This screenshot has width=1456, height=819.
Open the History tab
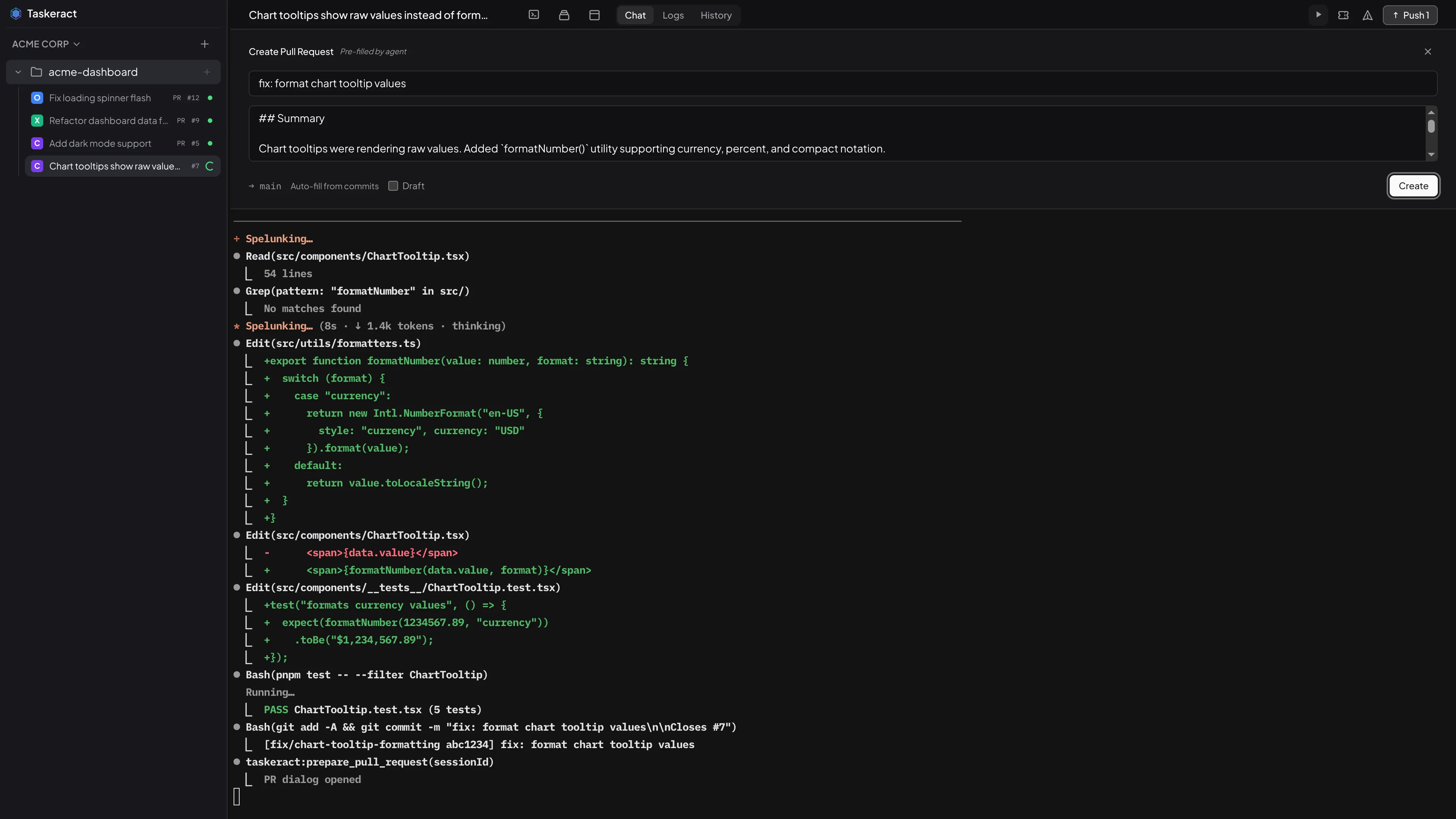click(716, 15)
